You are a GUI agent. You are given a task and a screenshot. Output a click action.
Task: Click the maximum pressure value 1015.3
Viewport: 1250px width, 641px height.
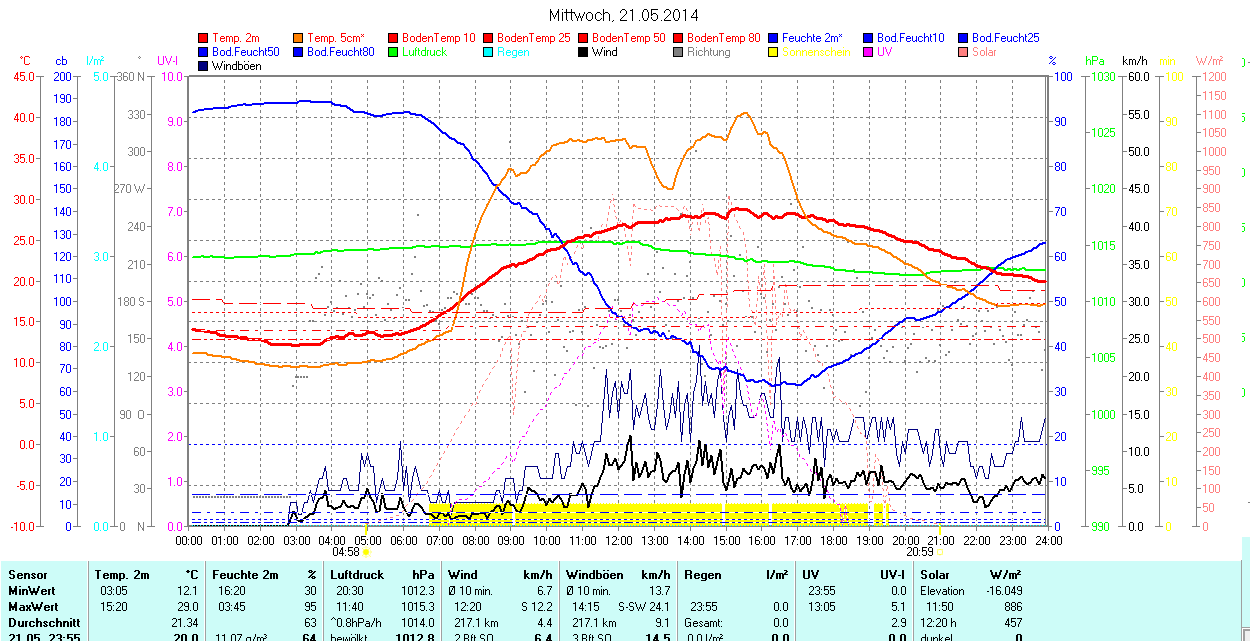[417, 607]
